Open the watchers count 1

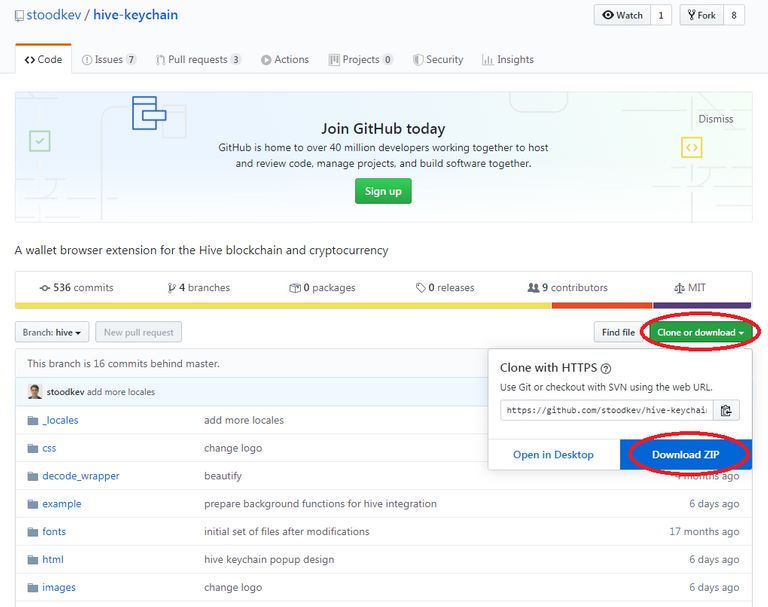(661, 15)
